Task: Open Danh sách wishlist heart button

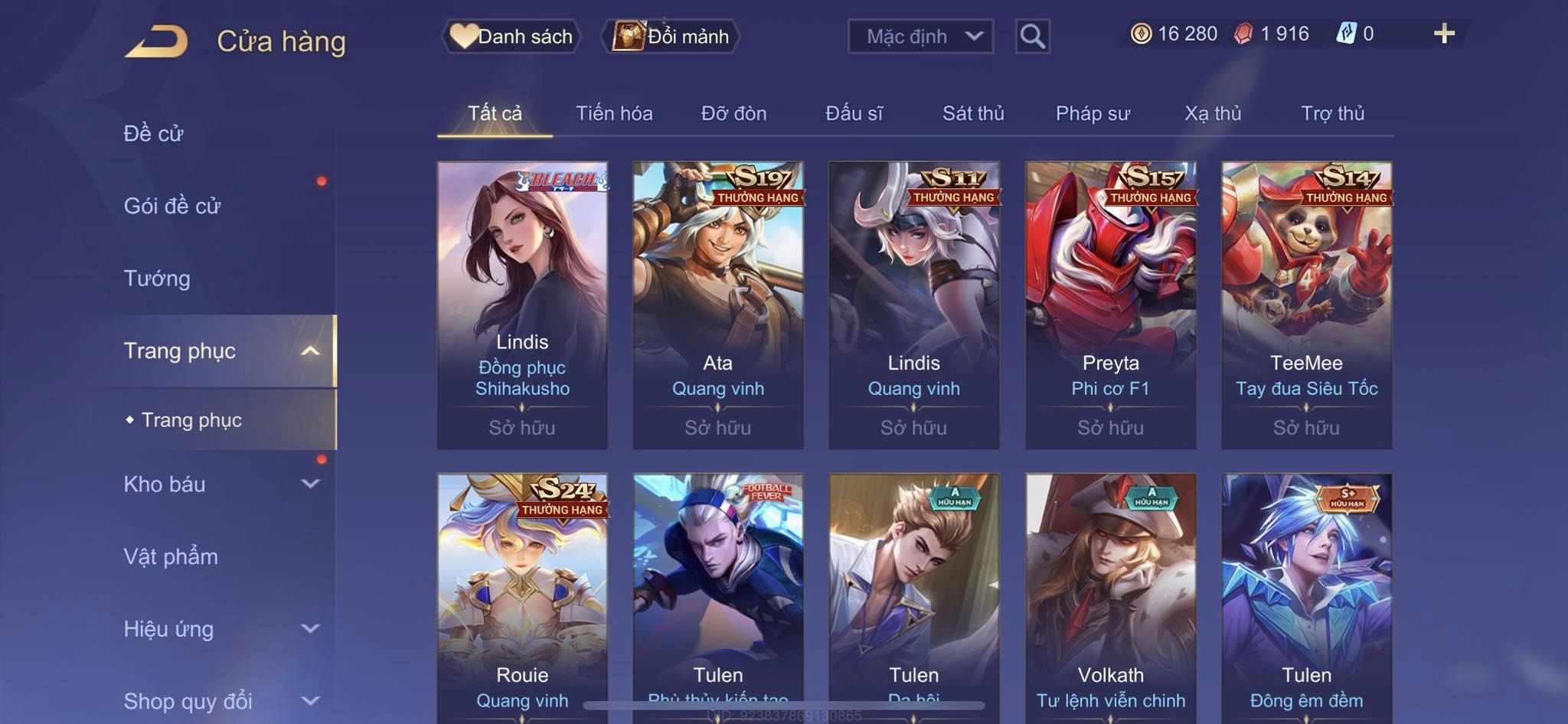Action: [x=511, y=36]
